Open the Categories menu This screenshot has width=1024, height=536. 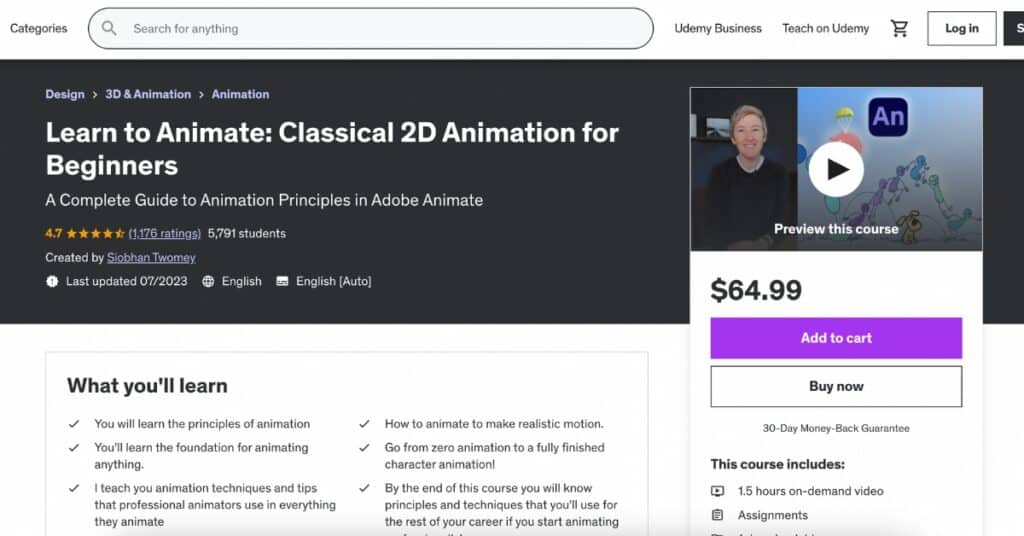click(39, 28)
